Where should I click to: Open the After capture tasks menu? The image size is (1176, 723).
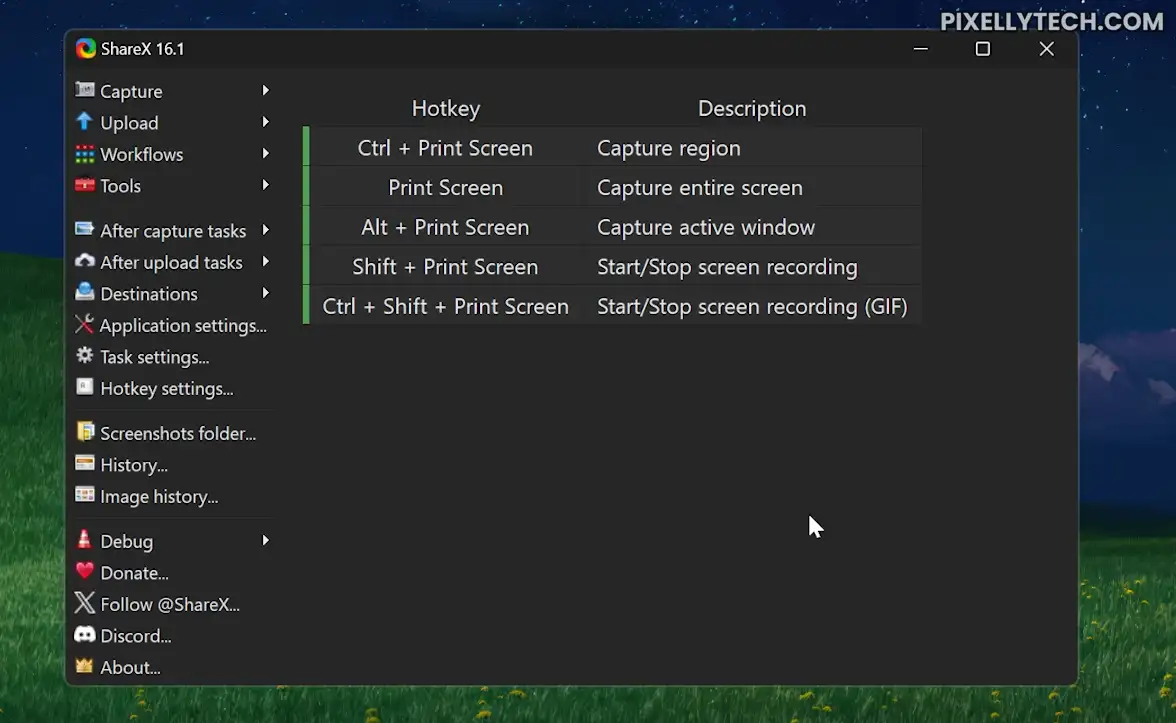172,230
